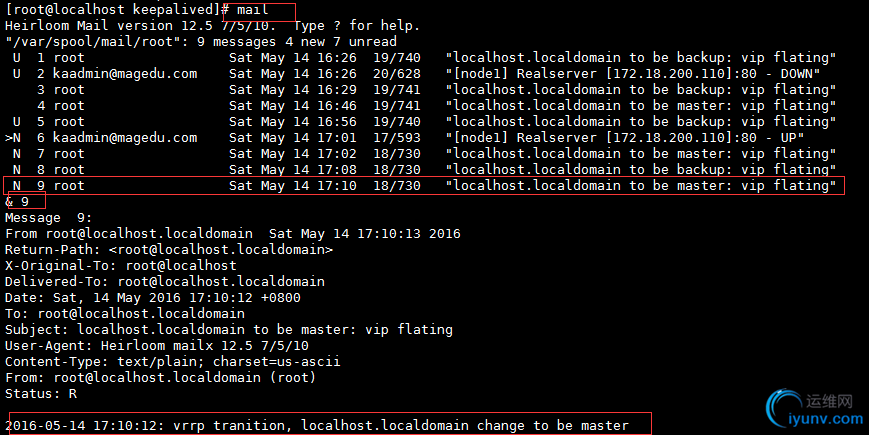Click the Return-Path address line
869x435 pixels.
tap(169, 250)
